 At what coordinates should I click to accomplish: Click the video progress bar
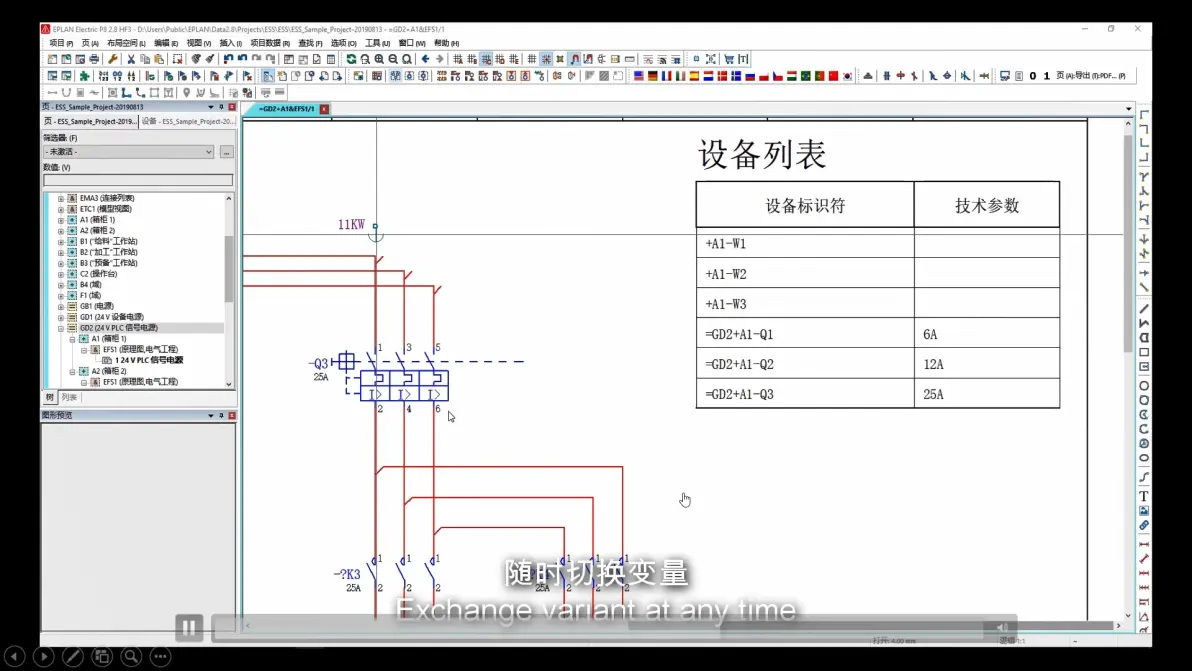pos(601,627)
